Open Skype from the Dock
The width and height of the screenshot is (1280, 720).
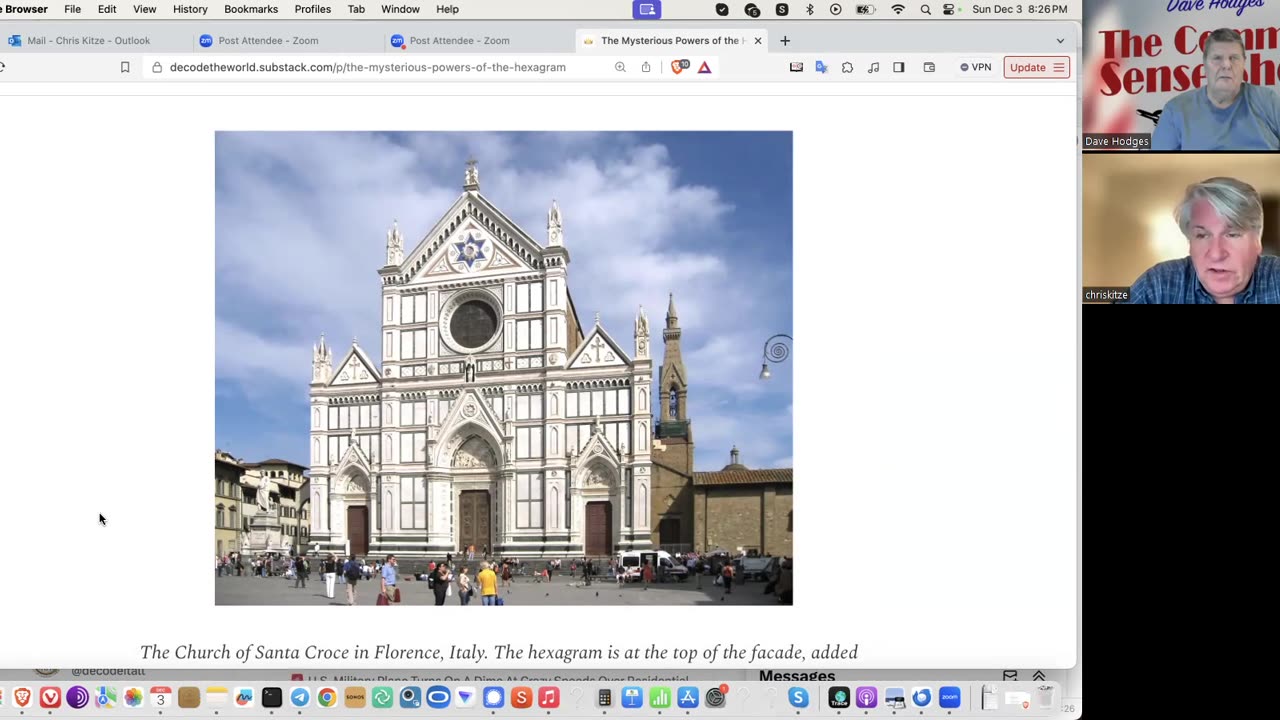[x=798, y=698]
